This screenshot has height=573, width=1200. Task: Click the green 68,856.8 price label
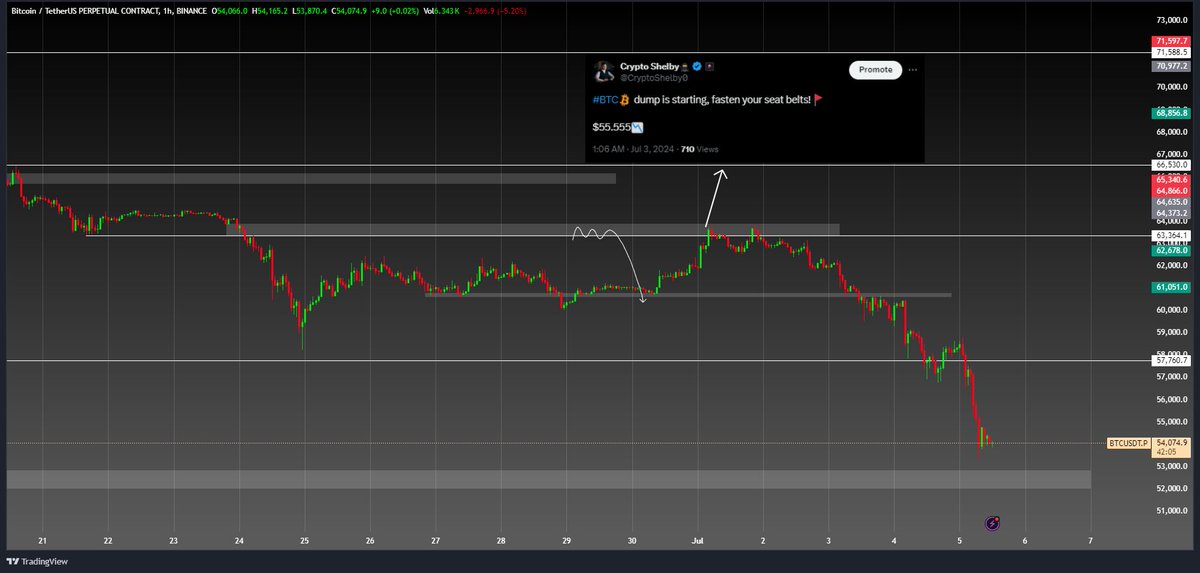click(x=1171, y=113)
